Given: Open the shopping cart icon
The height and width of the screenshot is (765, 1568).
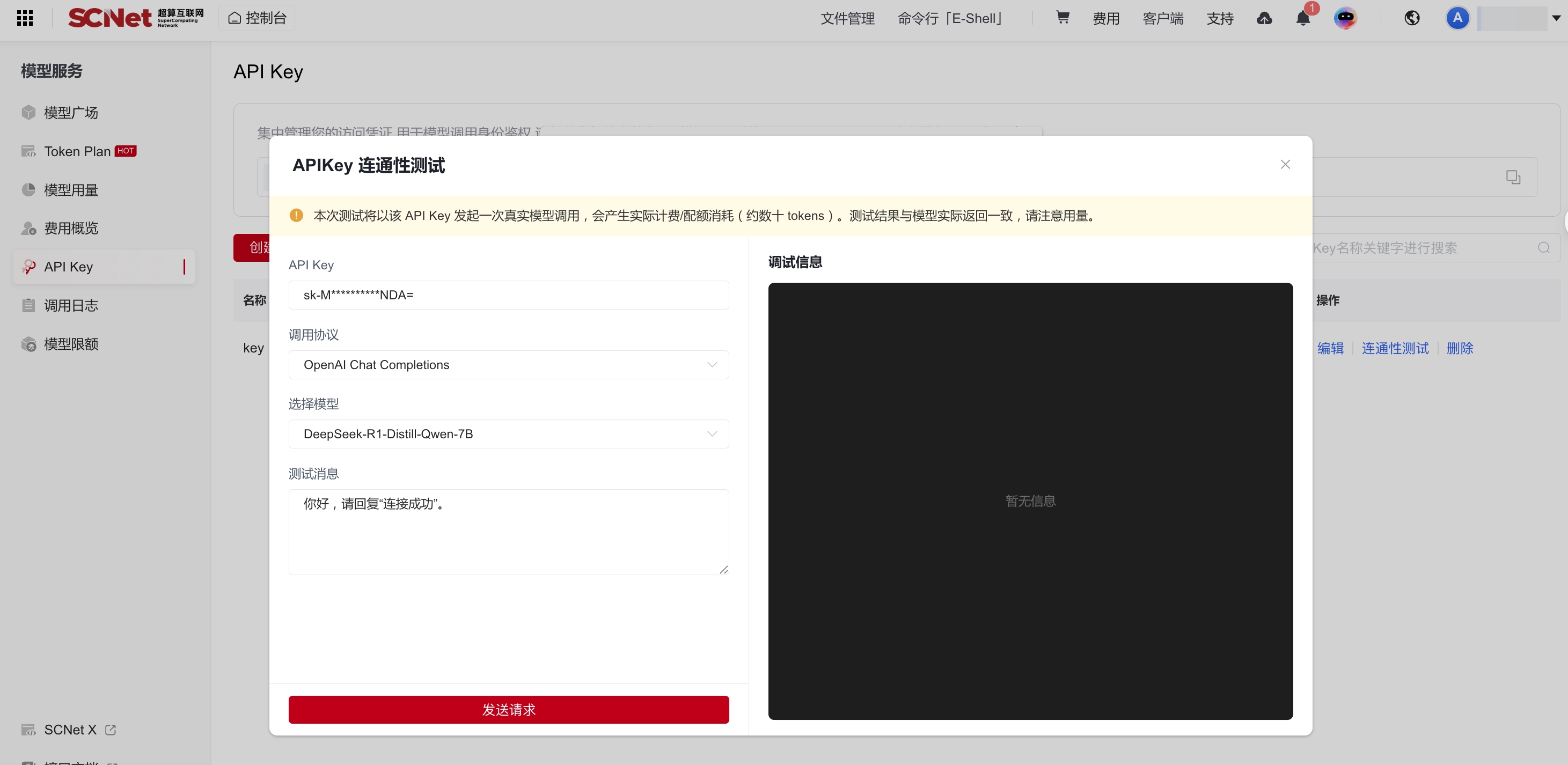Looking at the screenshot, I should point(1063,18).
